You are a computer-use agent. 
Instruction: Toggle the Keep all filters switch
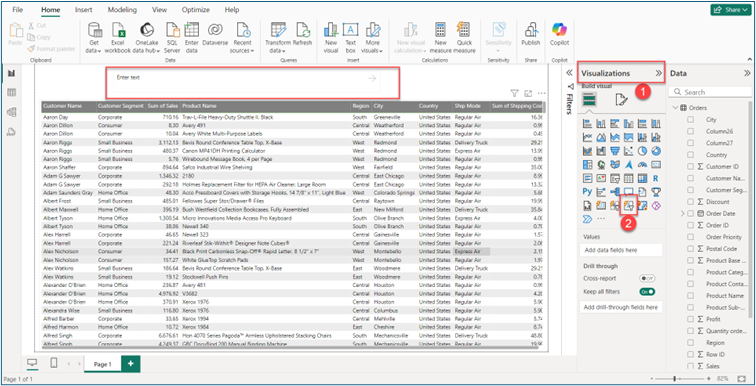point(647,292)
